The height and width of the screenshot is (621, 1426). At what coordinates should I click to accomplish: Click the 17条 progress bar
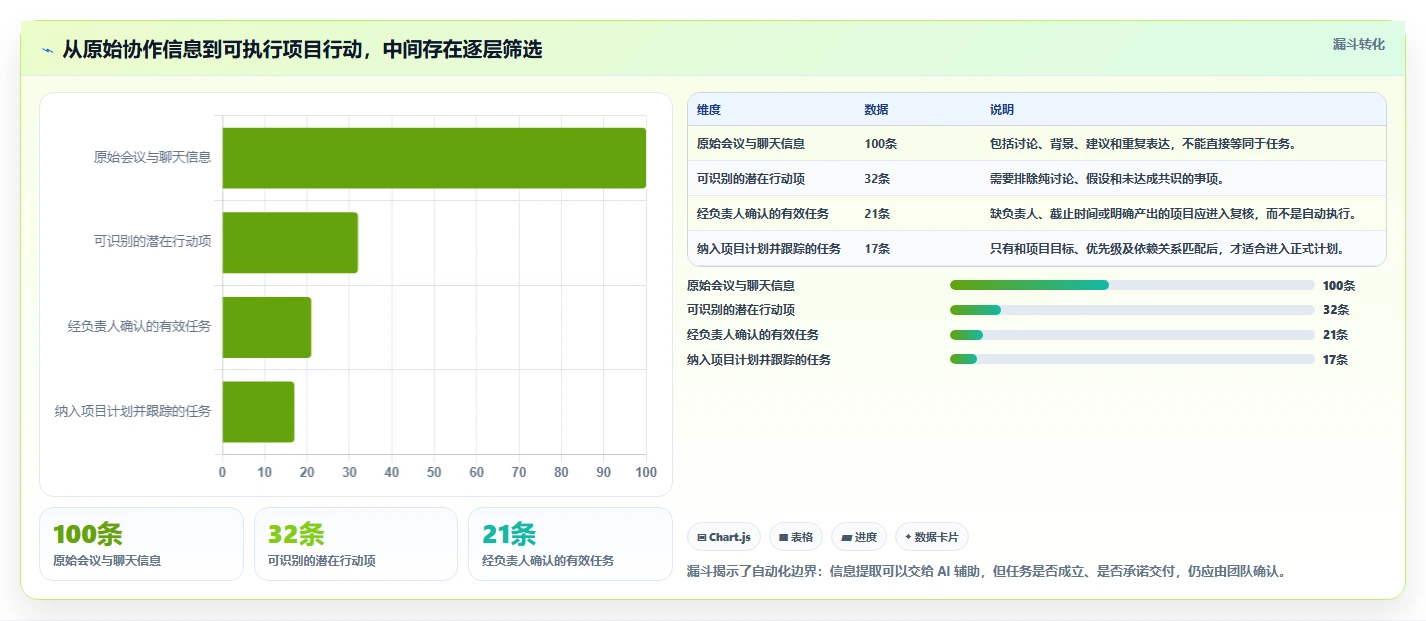pyautogui.click(x=1132, y=359)
